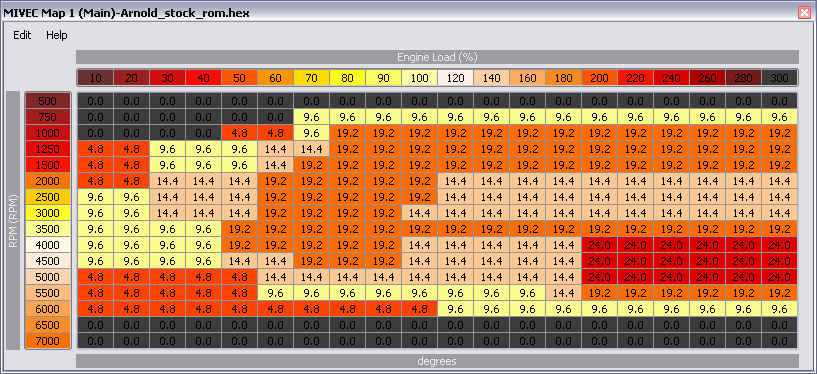
Task: Select the 14.4 cell at 5500 RPM, 180 load
Action: click(x=563, y=293)
